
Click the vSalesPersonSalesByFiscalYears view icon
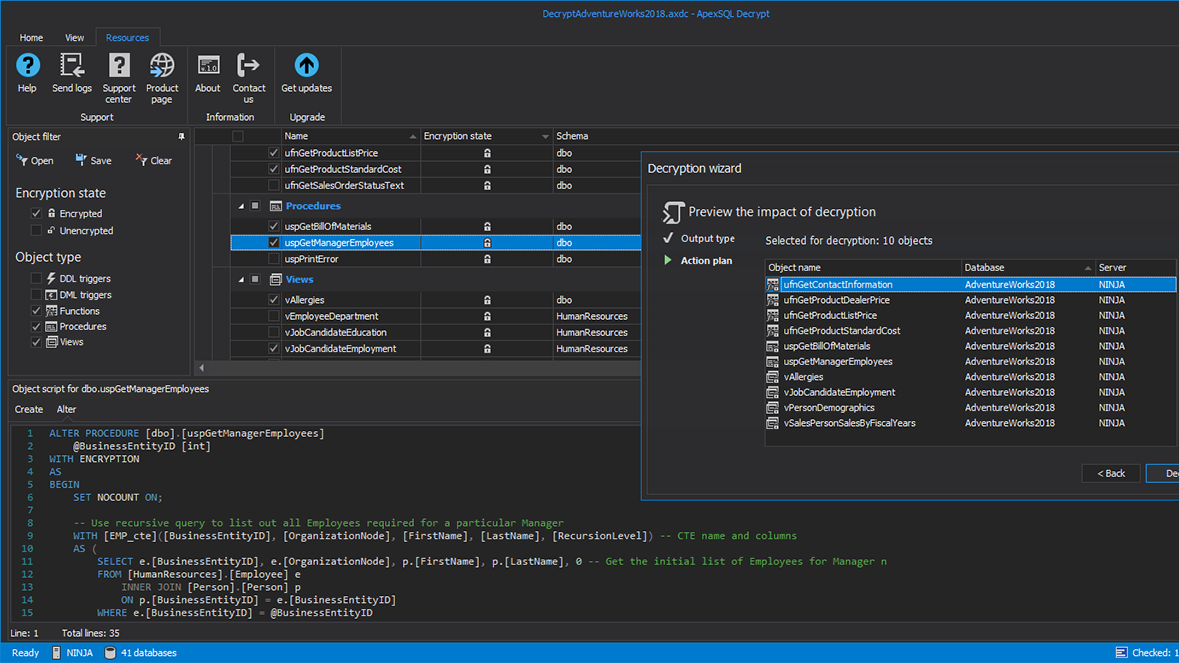[772, 423]
